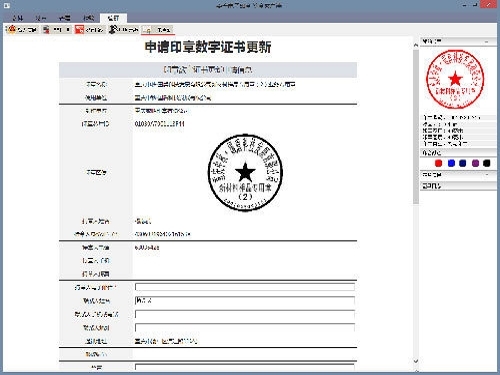Click the black seal stamp image in the form
The width and height of the screenshot is (500, 375).
pyautogui.click(x=245, y=172)
